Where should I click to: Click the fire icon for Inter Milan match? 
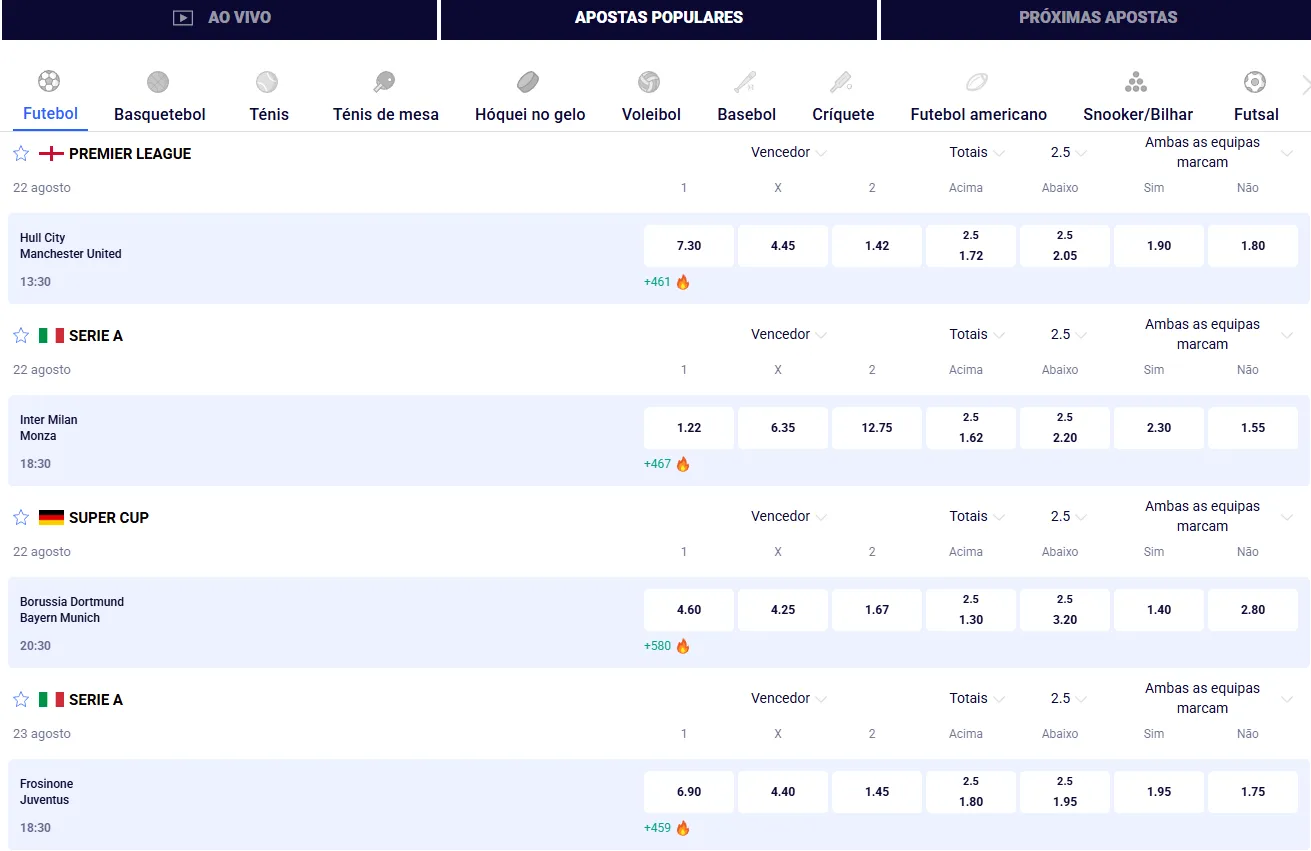click(x=683, y=464)
